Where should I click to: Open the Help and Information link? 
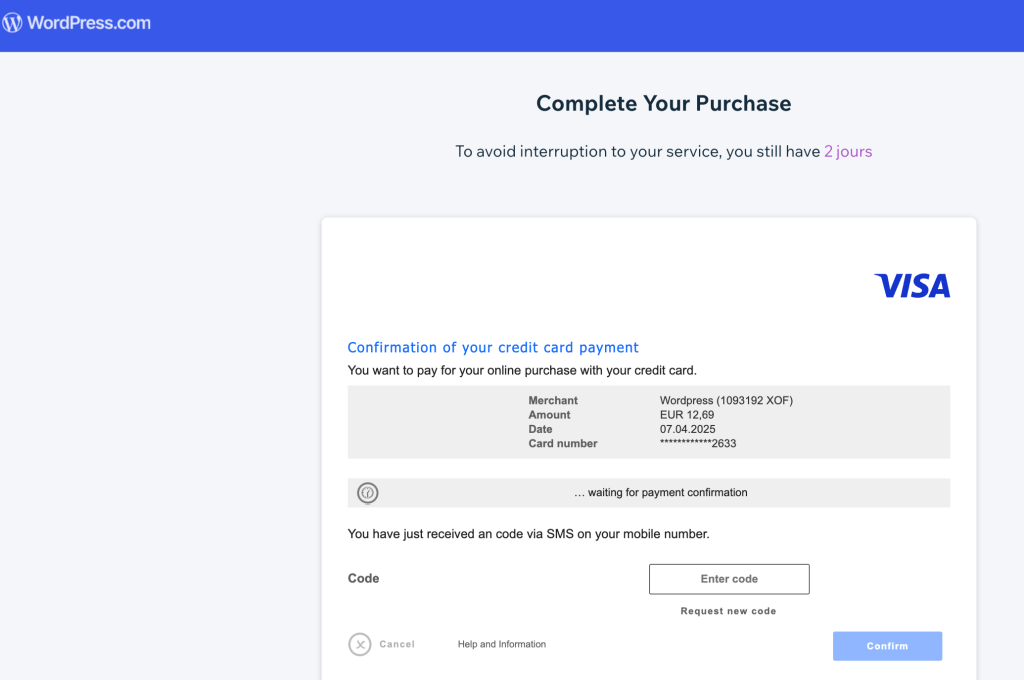pyautogui.click(x=502, y=644)
